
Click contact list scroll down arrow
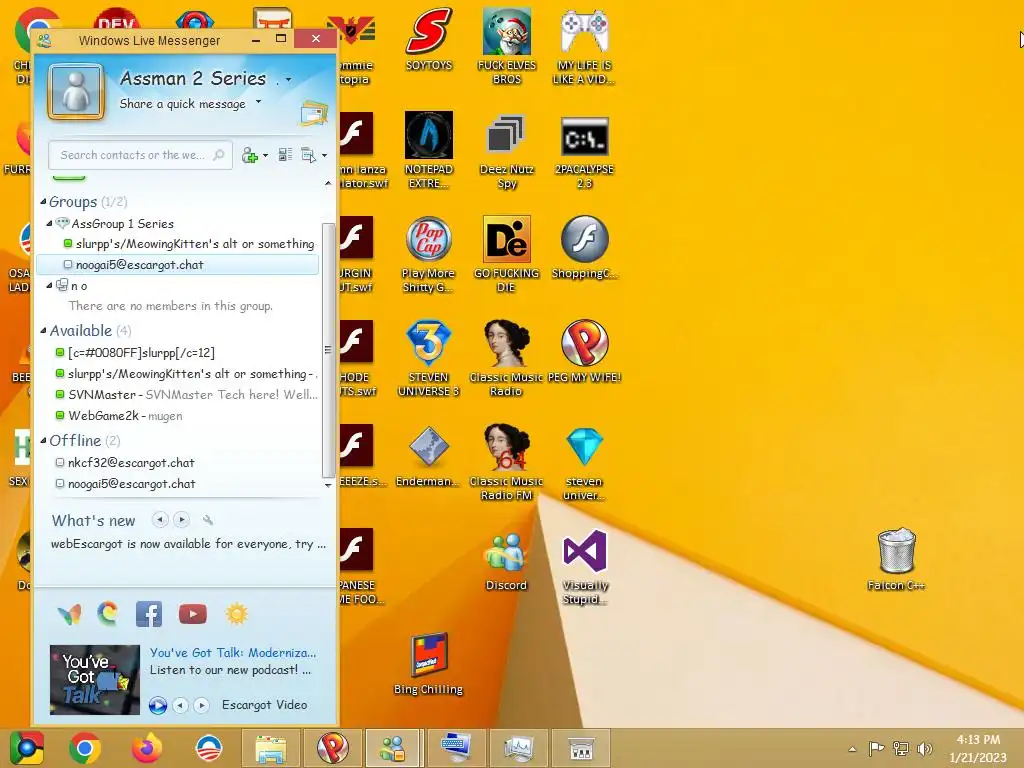coord(328,485)
